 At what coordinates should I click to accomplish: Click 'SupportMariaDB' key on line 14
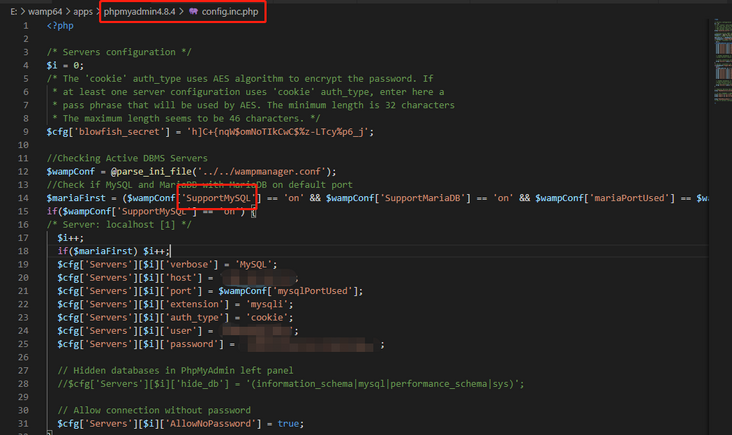[424, 198]
